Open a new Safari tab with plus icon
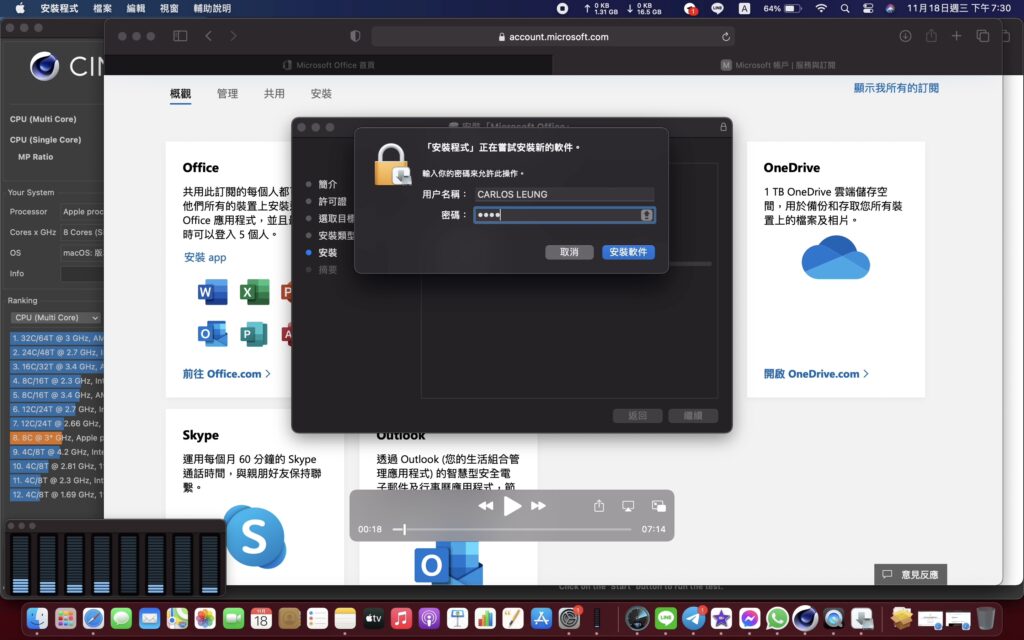 coord(956,36)
